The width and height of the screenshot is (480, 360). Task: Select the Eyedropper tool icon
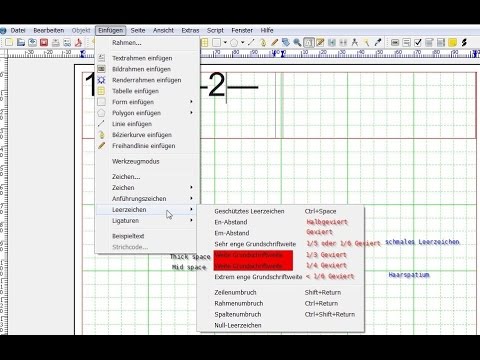(x=378, y=42)
